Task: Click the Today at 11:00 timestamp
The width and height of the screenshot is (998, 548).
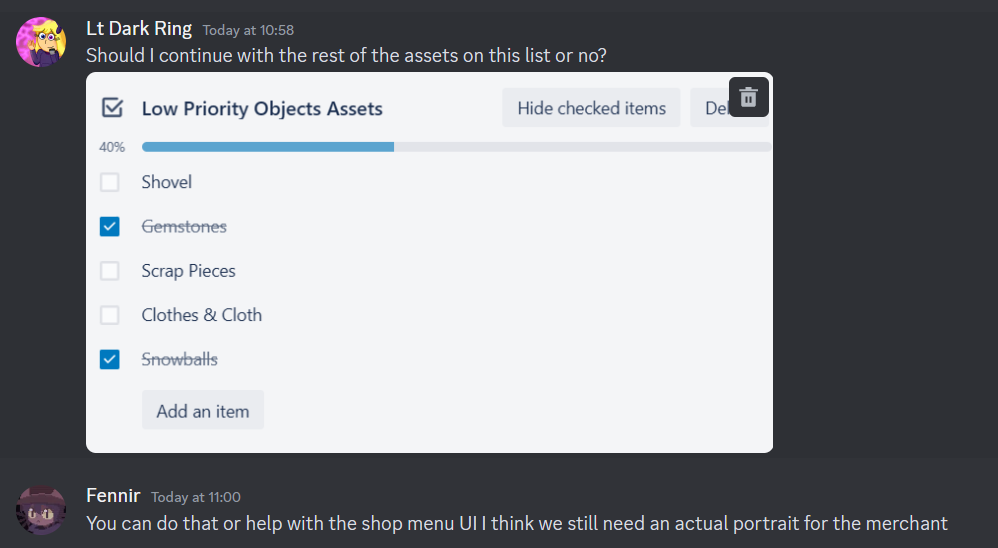Action: click(196, 497)
